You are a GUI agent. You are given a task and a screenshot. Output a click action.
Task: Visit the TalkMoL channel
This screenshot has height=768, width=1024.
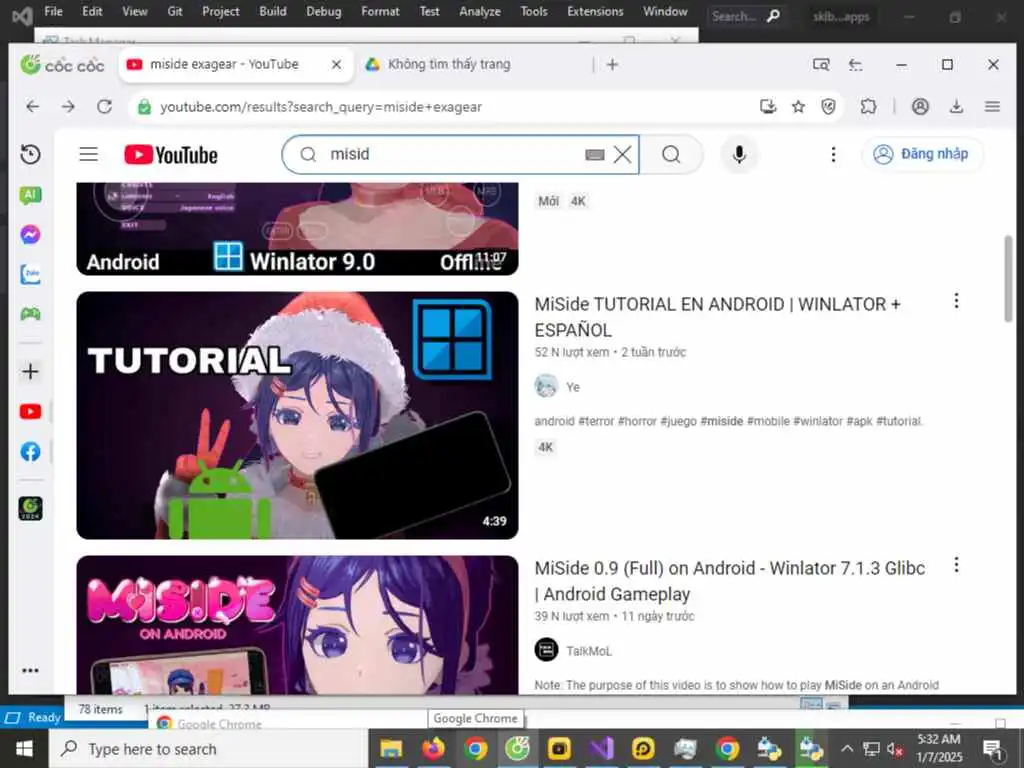(x=589, y=651)
